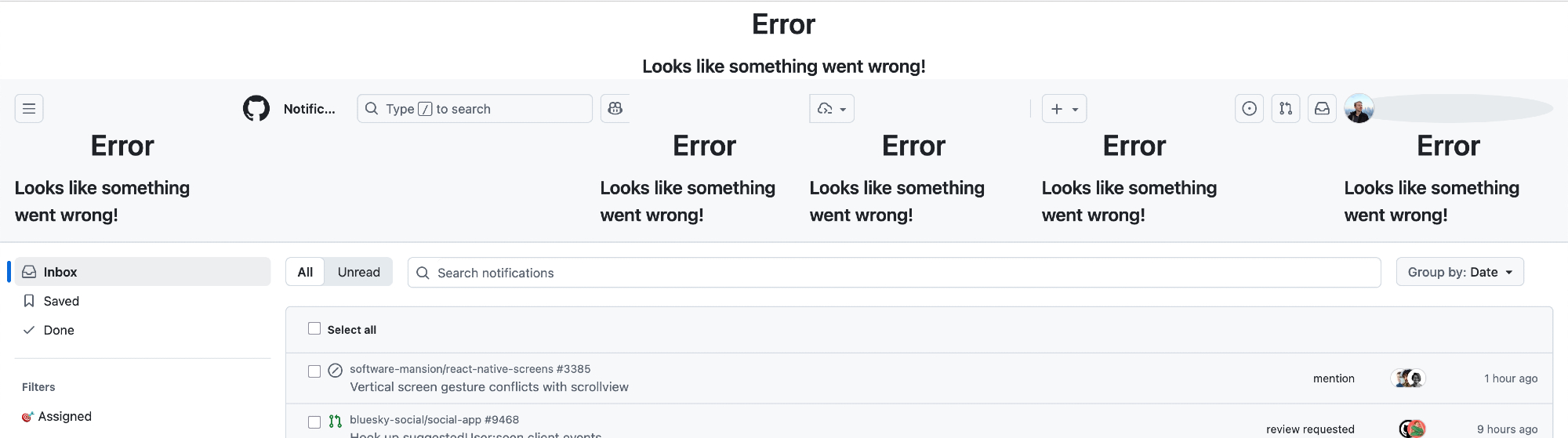Open the issues icon in header
This screenshot has width=1568, height=438.
1249,109
